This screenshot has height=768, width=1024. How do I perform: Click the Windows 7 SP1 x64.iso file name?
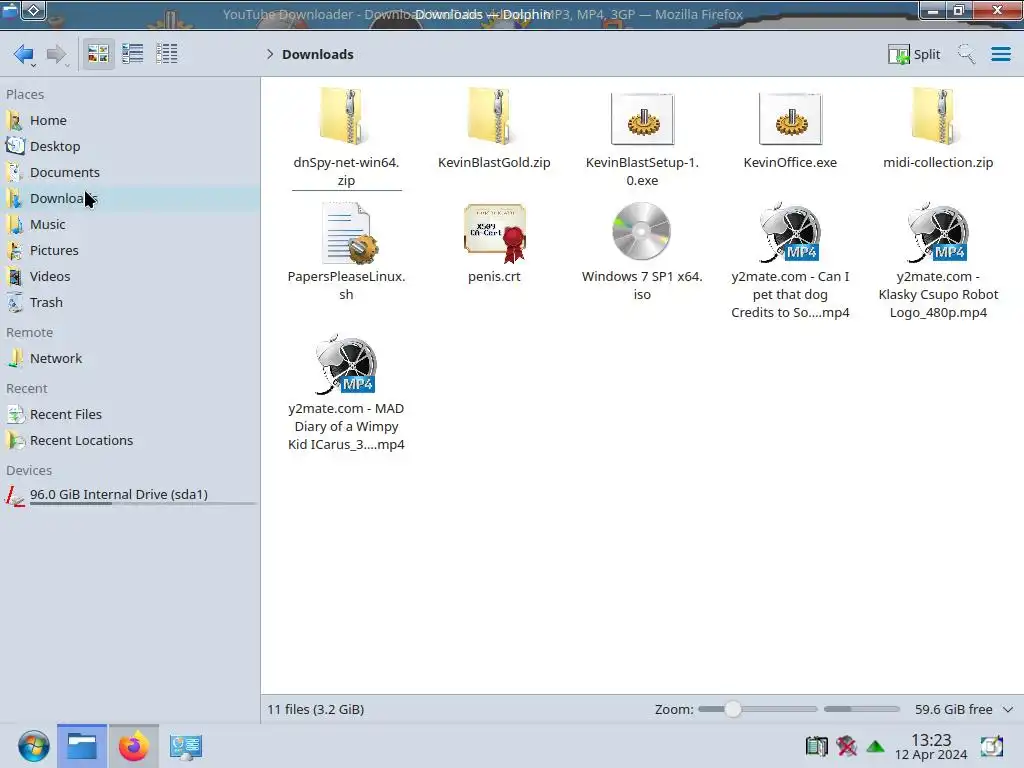click(x=642, y=285)
